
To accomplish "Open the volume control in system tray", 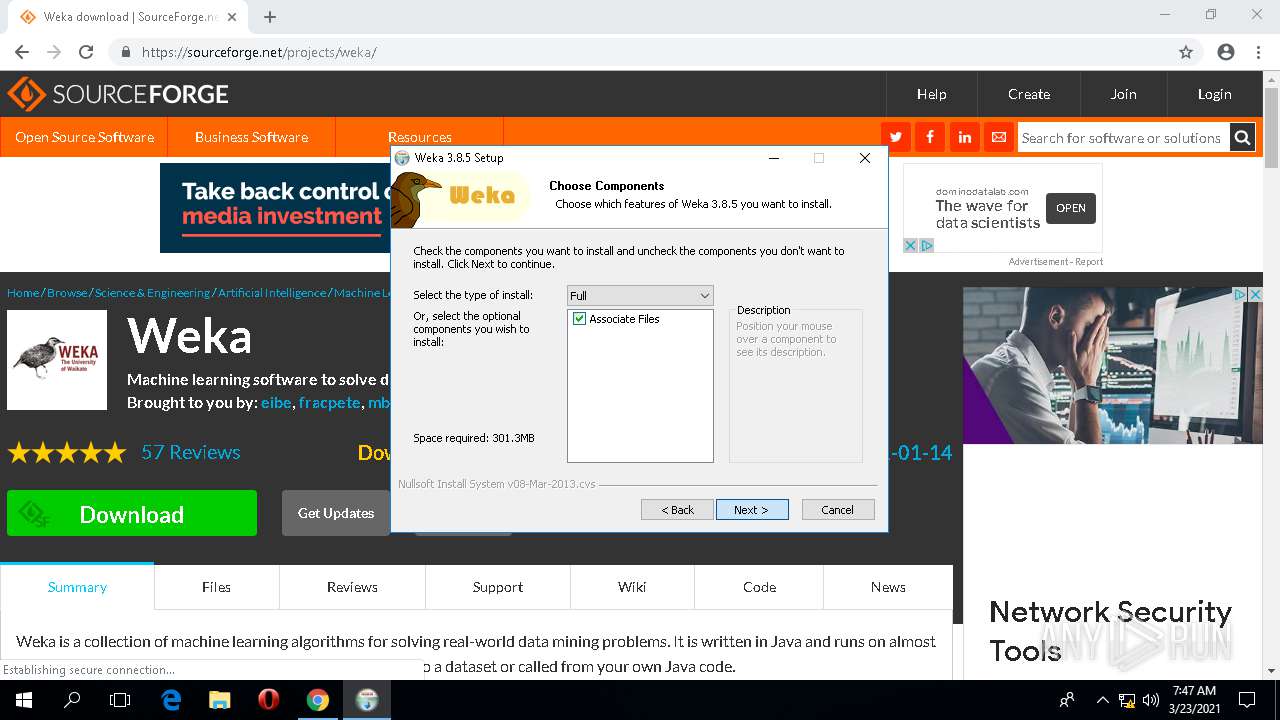I will tap(1150, 700).
